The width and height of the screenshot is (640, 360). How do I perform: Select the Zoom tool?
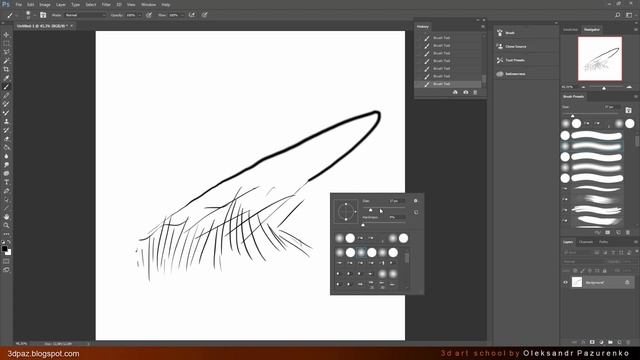(x=6, y=225)
